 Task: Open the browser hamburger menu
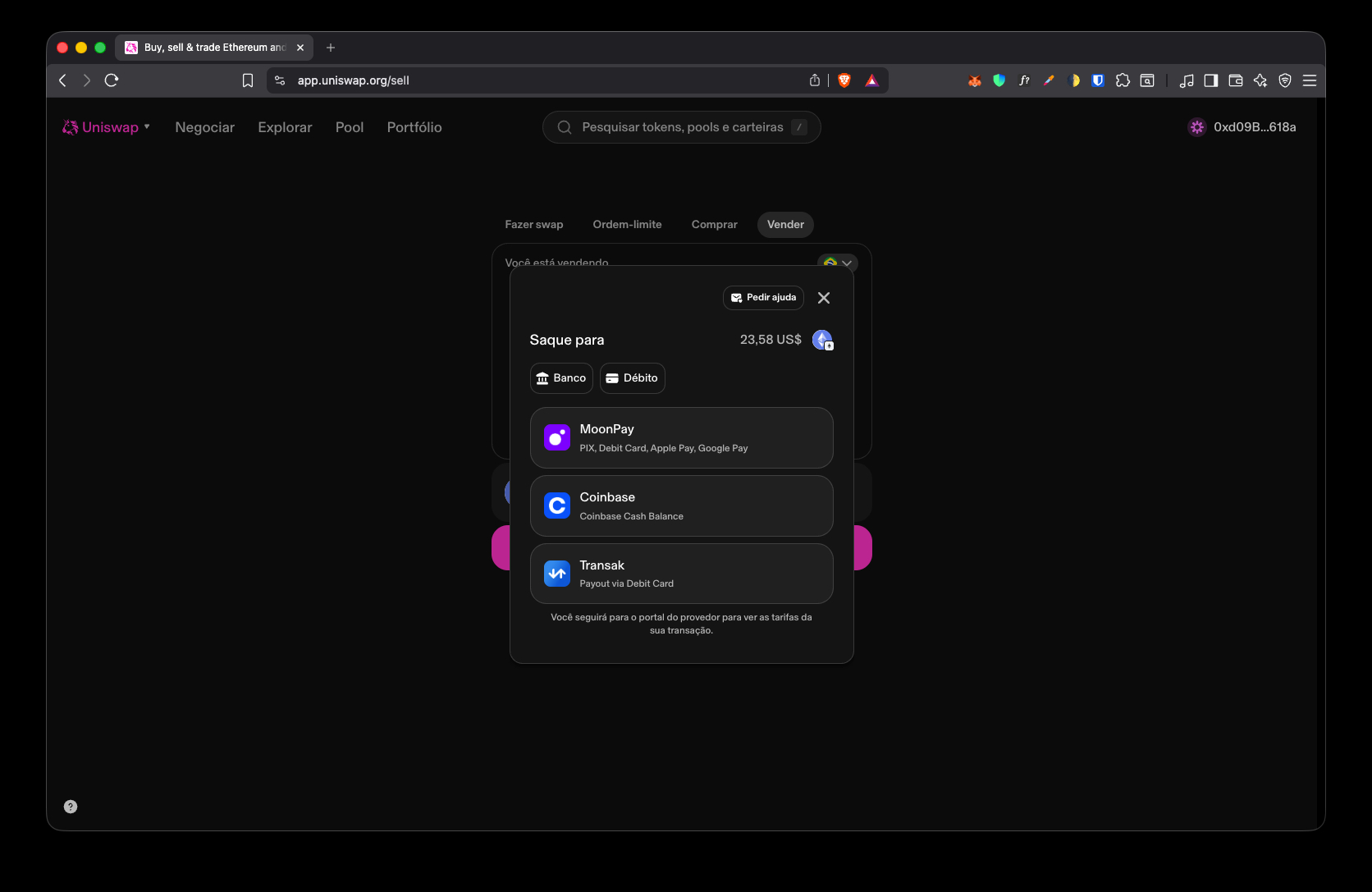pos(1310,80)
